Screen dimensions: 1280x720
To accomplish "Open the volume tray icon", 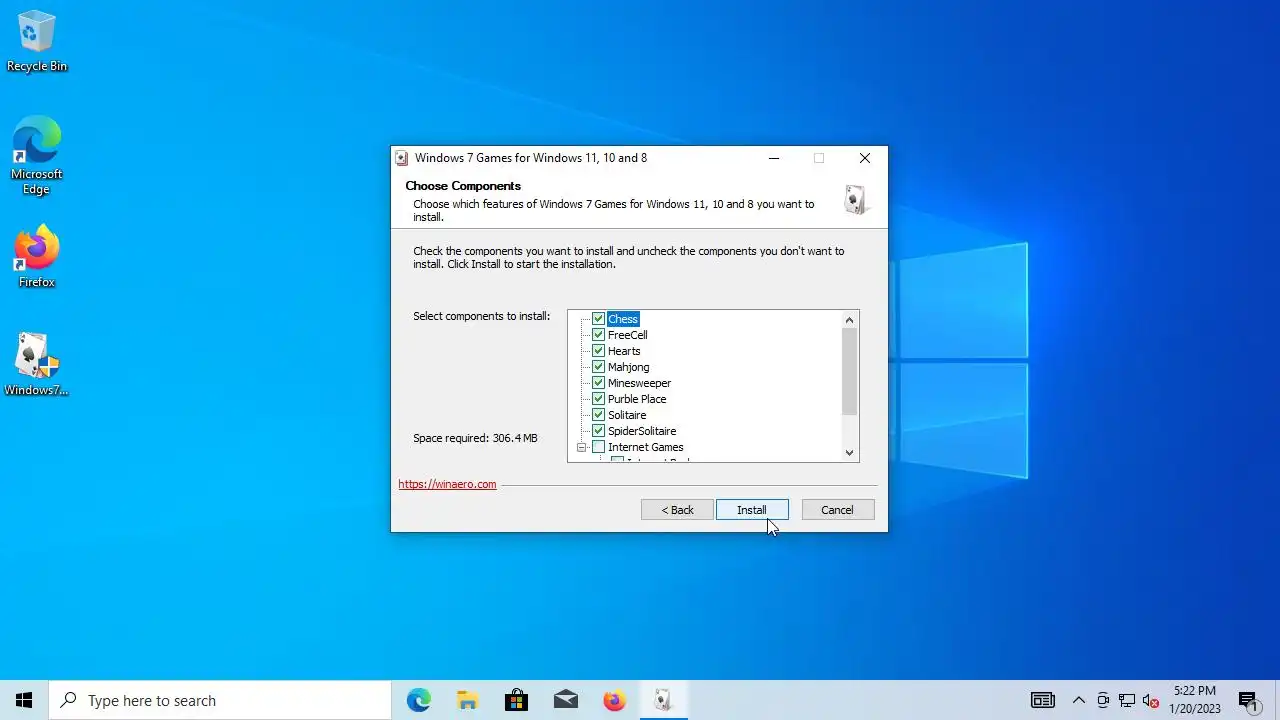I will 1151,700.
